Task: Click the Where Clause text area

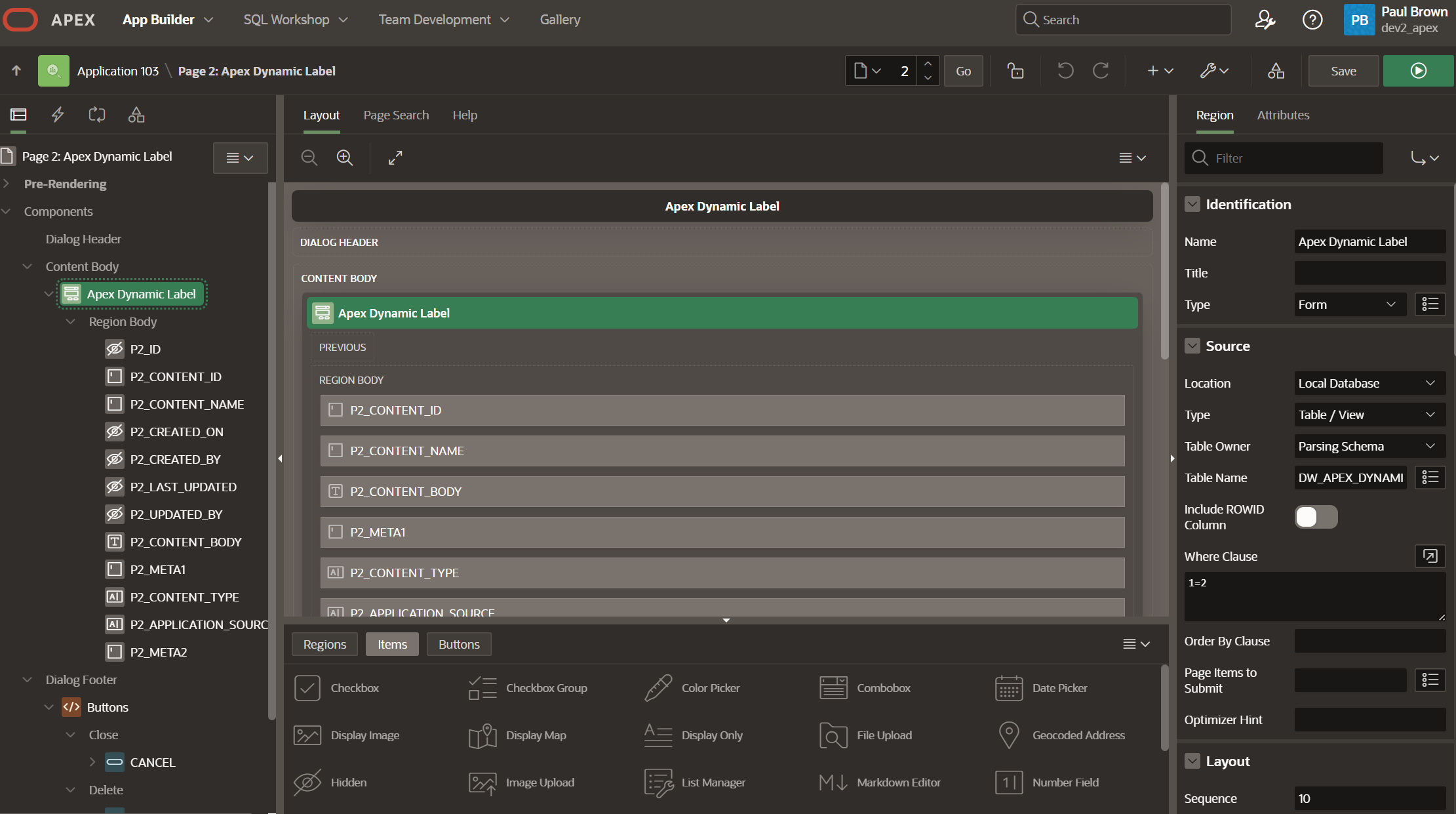Action: coord(1315,596)
